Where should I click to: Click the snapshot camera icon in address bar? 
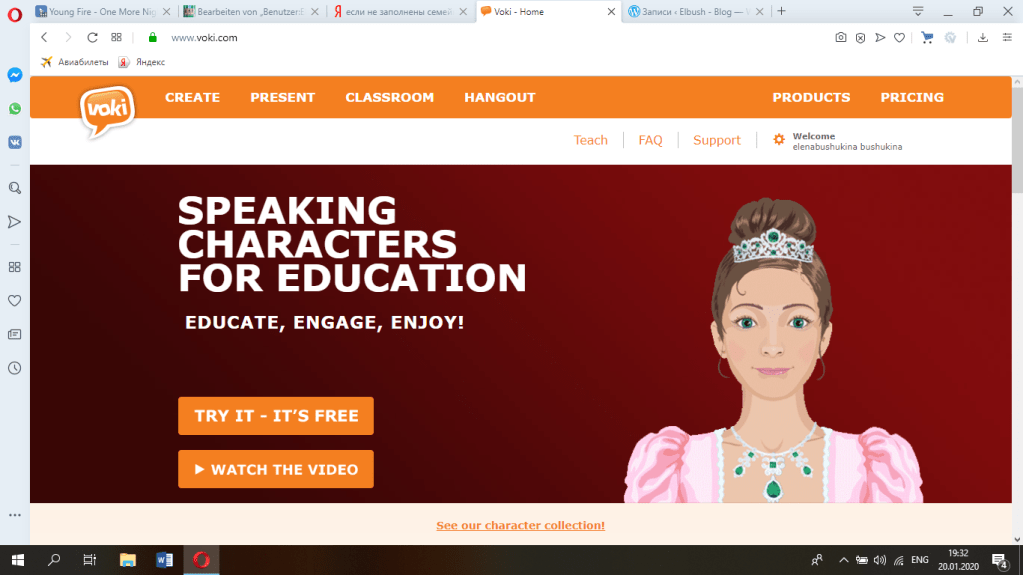pos(840,38)
